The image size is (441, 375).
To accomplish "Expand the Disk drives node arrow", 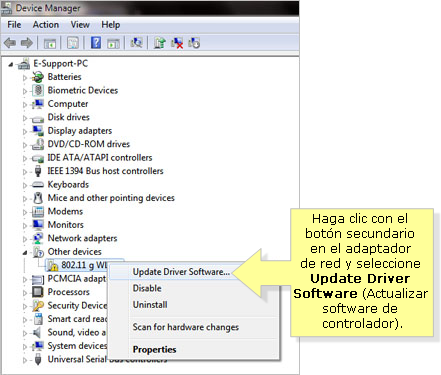I will tap(25, 118).
